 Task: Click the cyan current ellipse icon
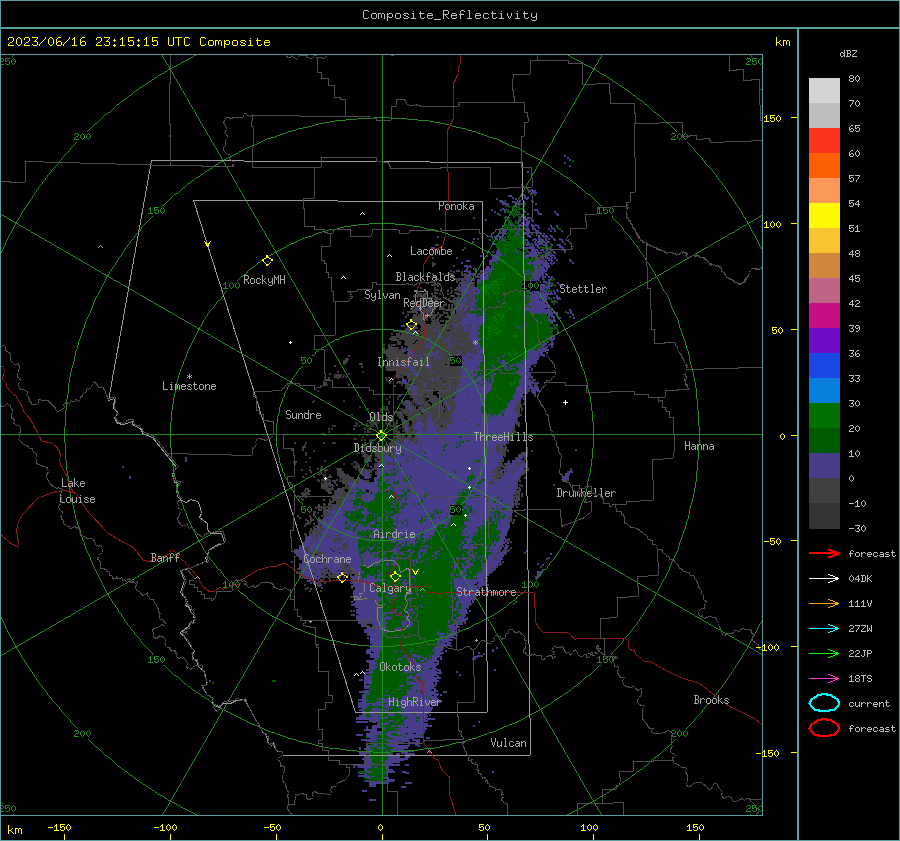click(x=824, y=703)
